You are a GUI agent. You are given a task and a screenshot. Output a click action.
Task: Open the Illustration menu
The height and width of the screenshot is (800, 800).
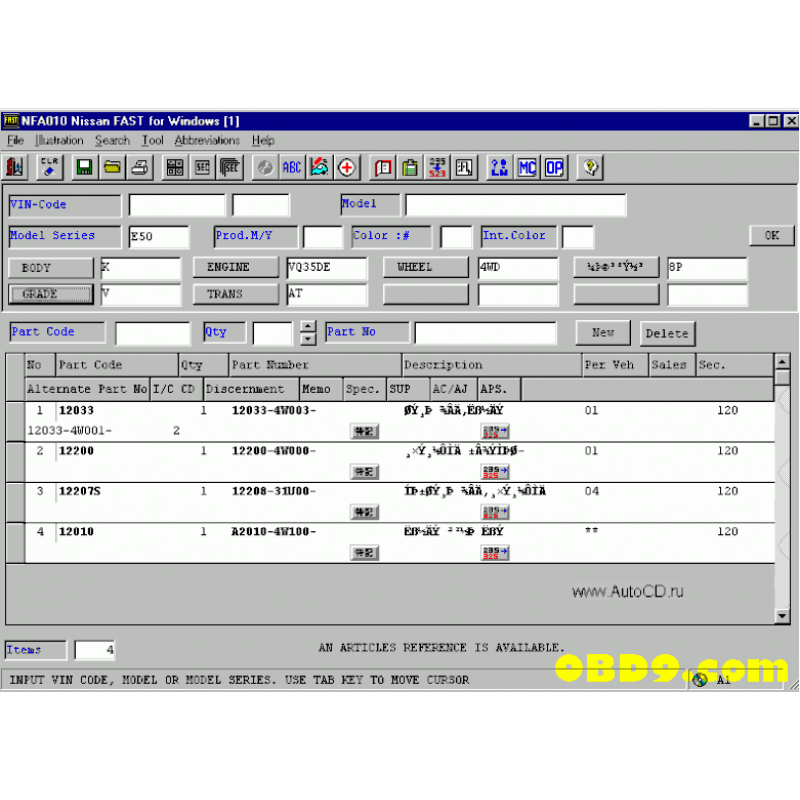(59, 140)
